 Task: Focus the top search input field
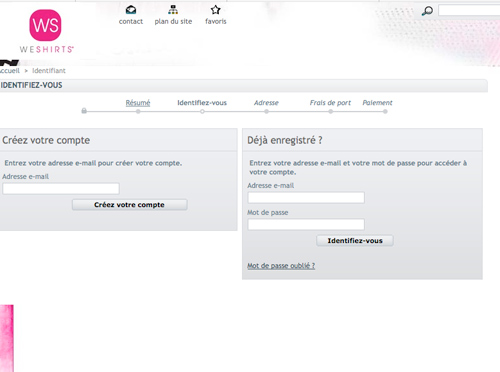coord(469,11)
